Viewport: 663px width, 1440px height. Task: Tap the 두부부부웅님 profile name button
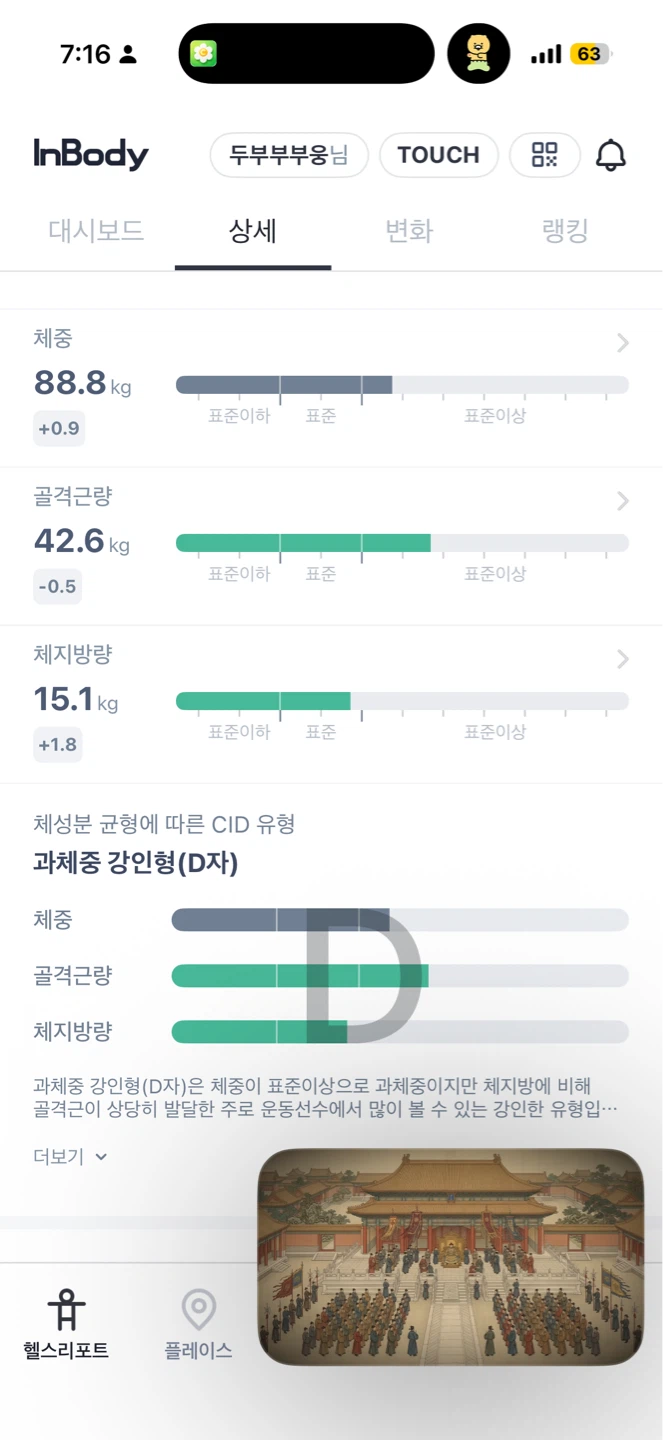289,155
